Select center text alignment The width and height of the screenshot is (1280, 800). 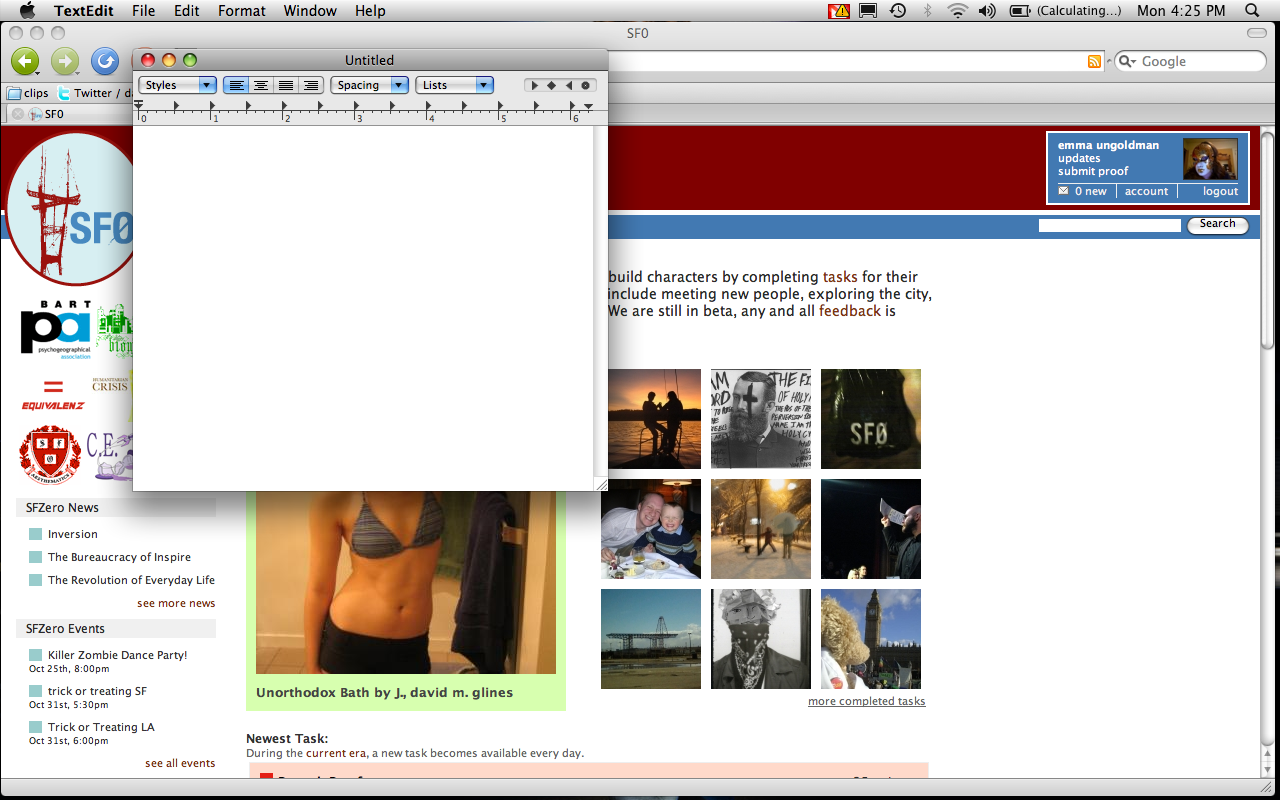[261, 86]
